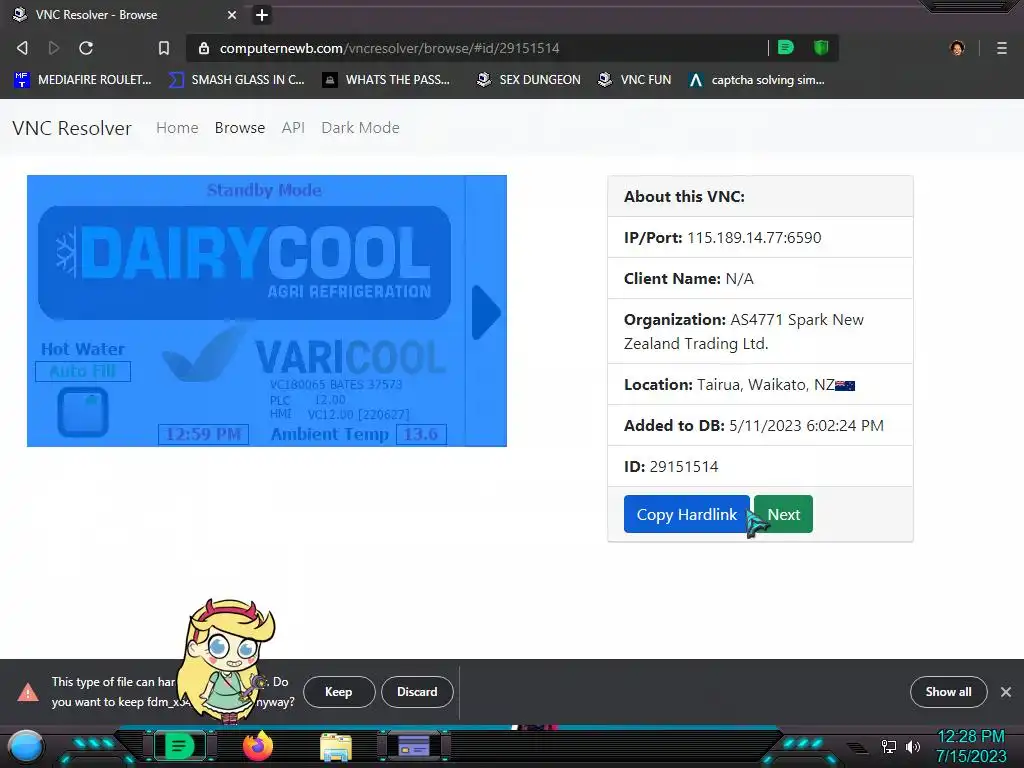Click the green Next button
1024x768 pixels.
[784, 514]
